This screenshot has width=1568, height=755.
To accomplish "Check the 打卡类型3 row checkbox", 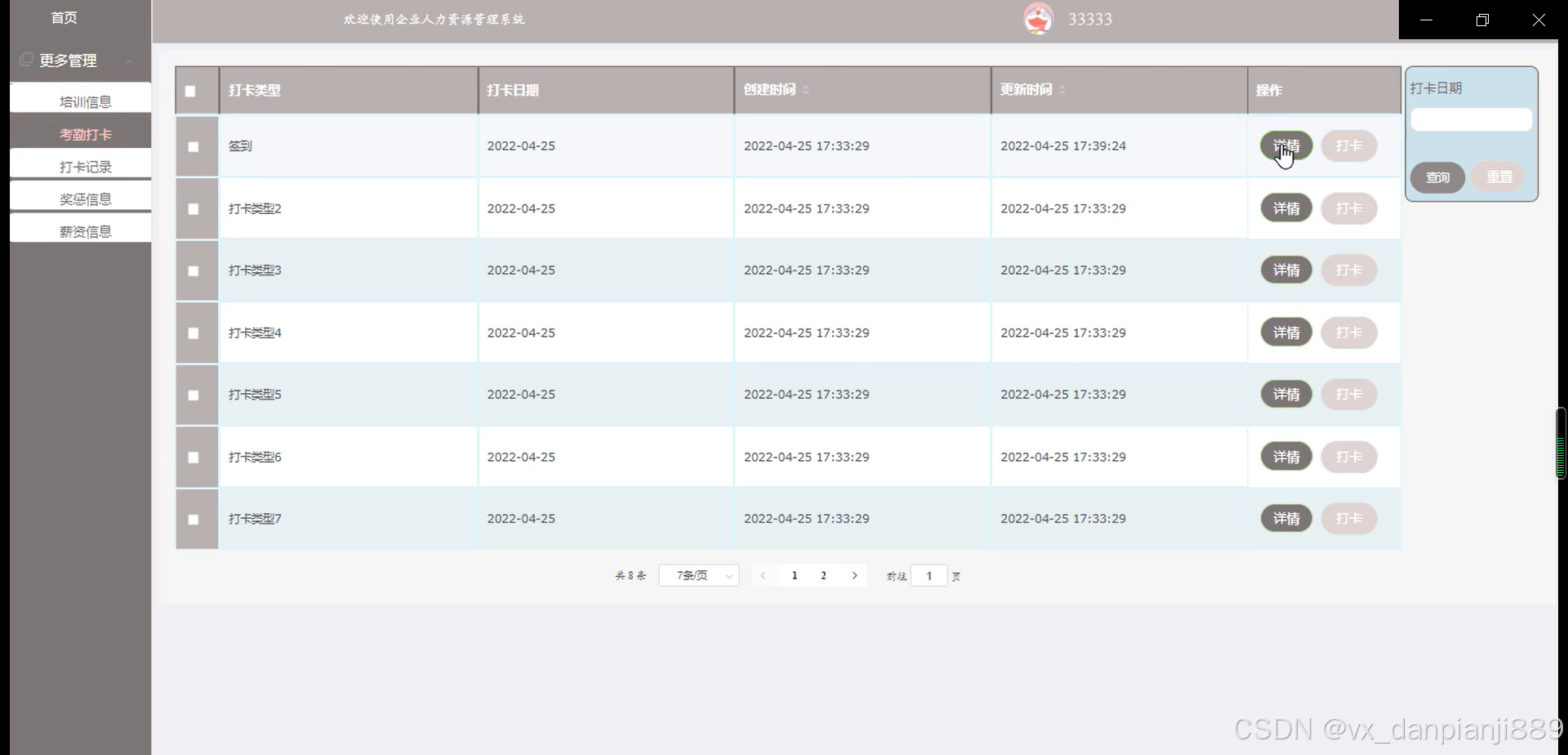I will tap(194, 271).
